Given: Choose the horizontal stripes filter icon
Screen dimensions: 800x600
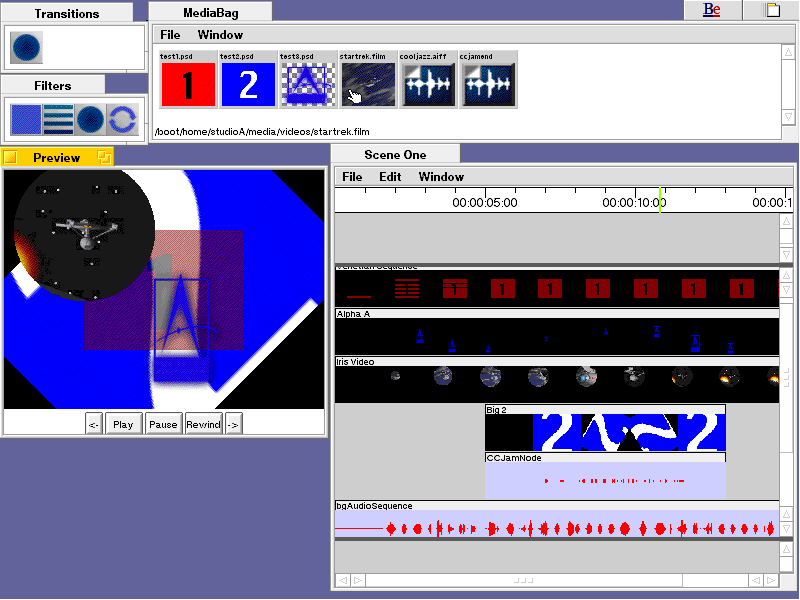Looking at the screenshot, I should coord(58,120).
